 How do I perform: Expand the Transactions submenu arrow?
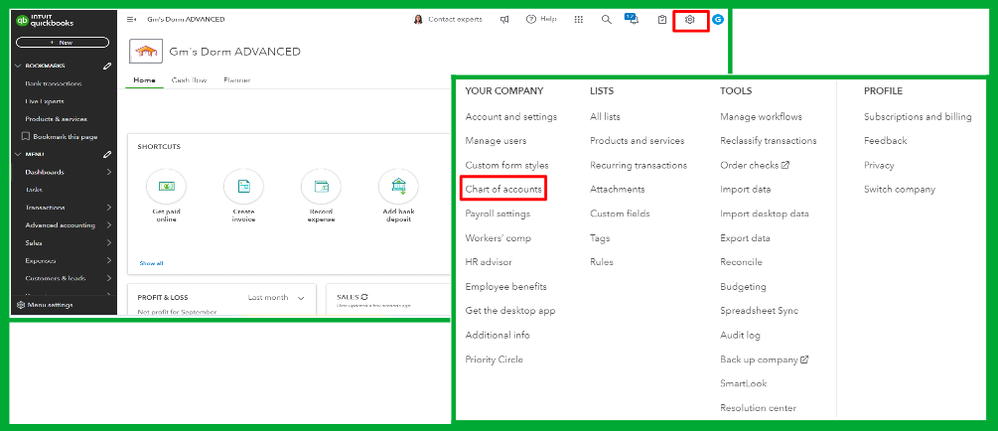[109, 208]
